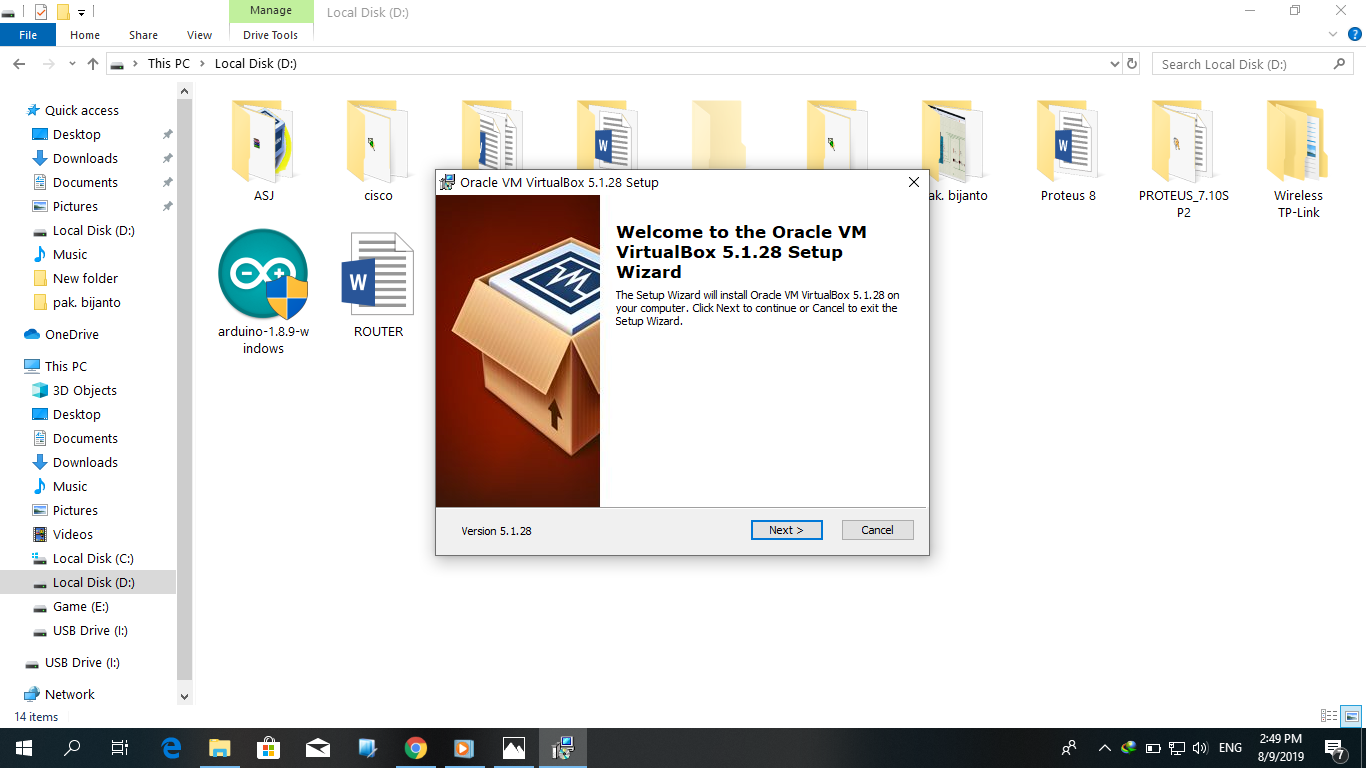The height and width of the screenshot is (768, 1366).
Task: Select VirtualBox installer taskbar icon
Action: click(563, 748)
